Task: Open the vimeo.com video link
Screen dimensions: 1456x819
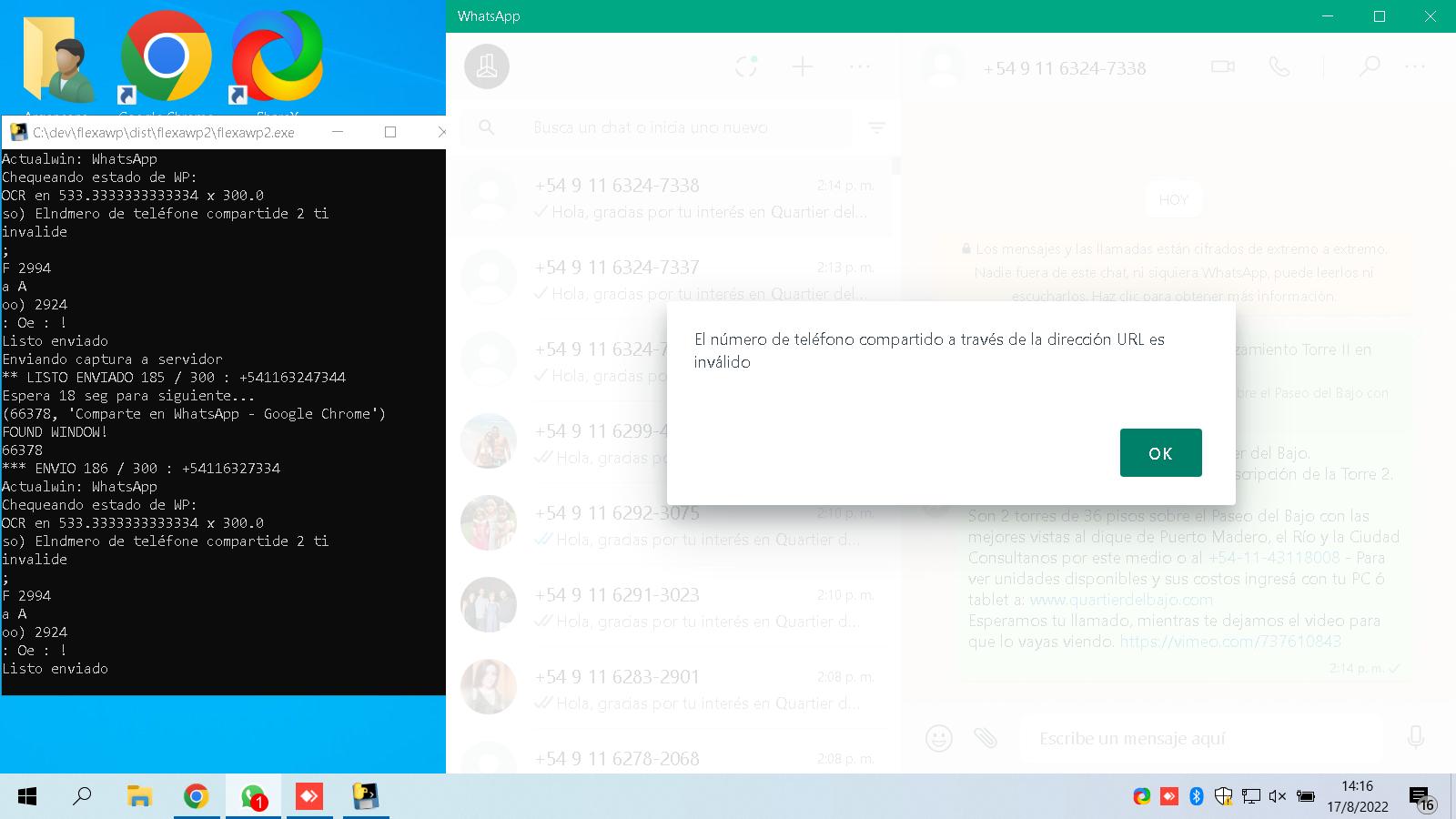Action: click(x=1230, y=642)
